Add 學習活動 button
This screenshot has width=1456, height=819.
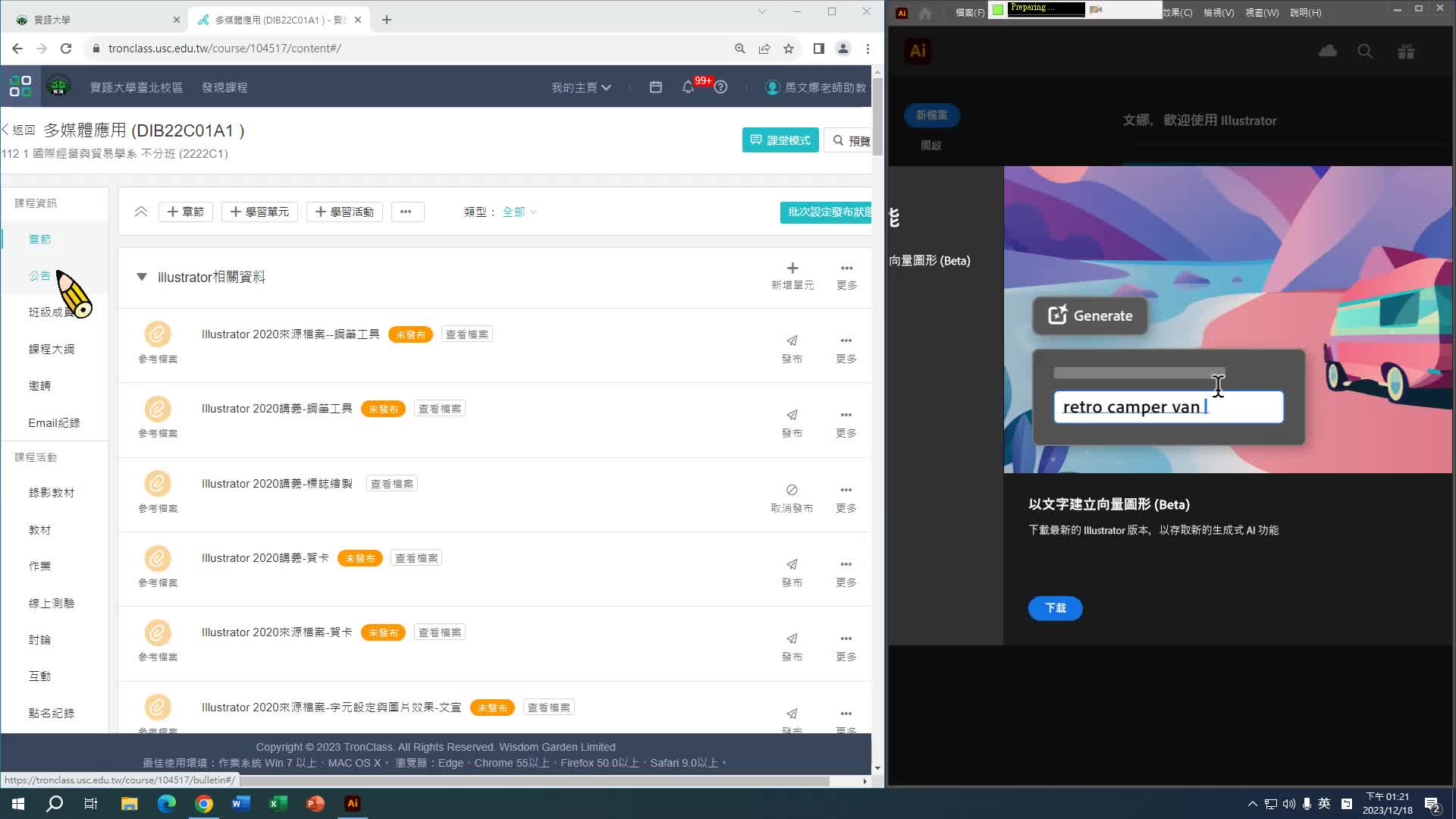tap(344, 212)
